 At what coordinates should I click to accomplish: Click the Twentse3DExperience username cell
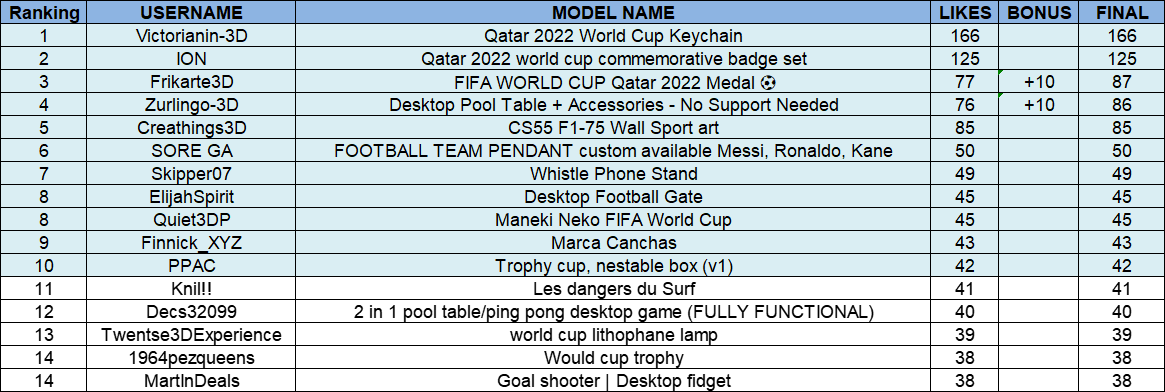pyautogui.click(x=192, y=335)
